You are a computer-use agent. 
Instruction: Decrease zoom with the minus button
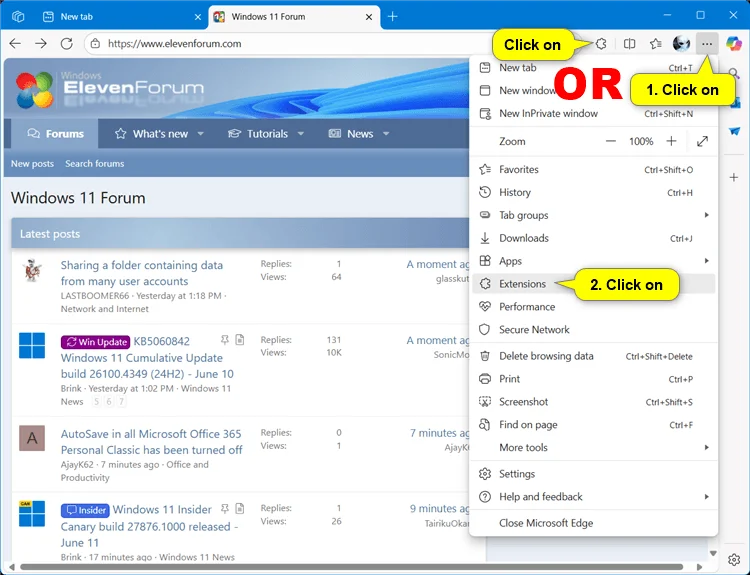[611, 141]
